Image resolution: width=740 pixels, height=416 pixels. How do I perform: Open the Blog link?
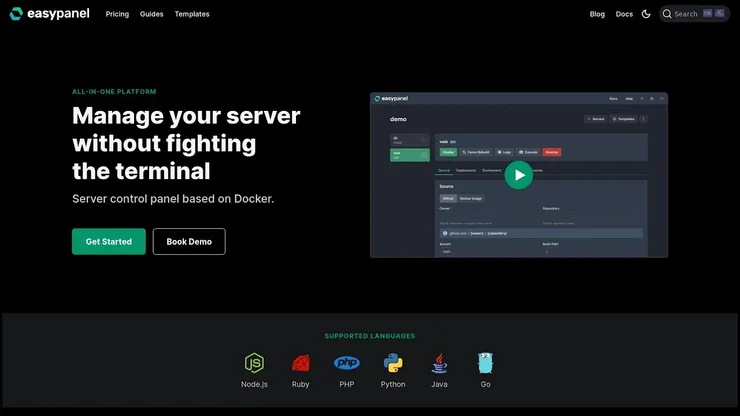coord(597,14)
